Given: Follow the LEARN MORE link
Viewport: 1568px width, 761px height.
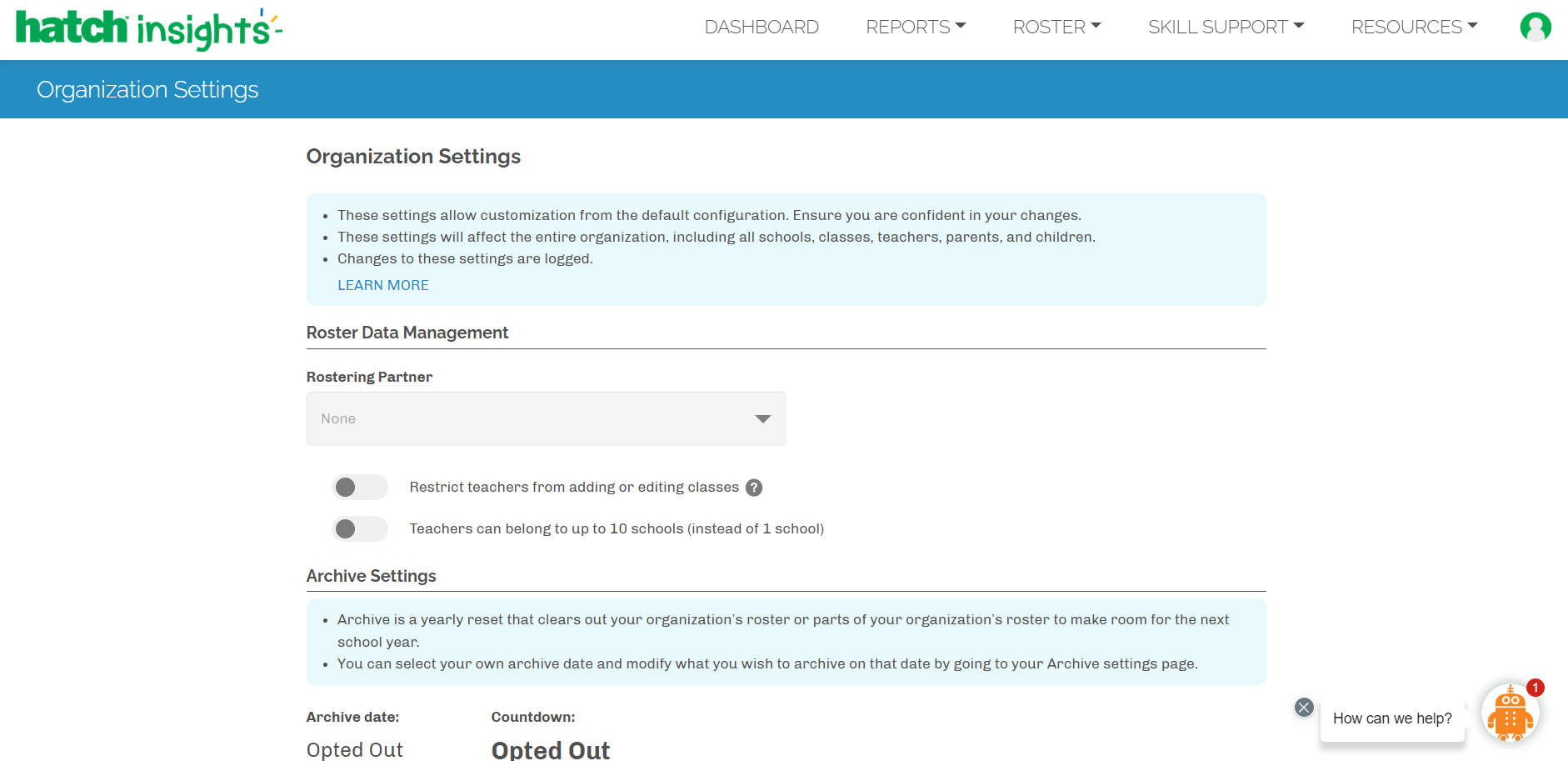Looking at the screenshot, I should (x=382, y=285).
